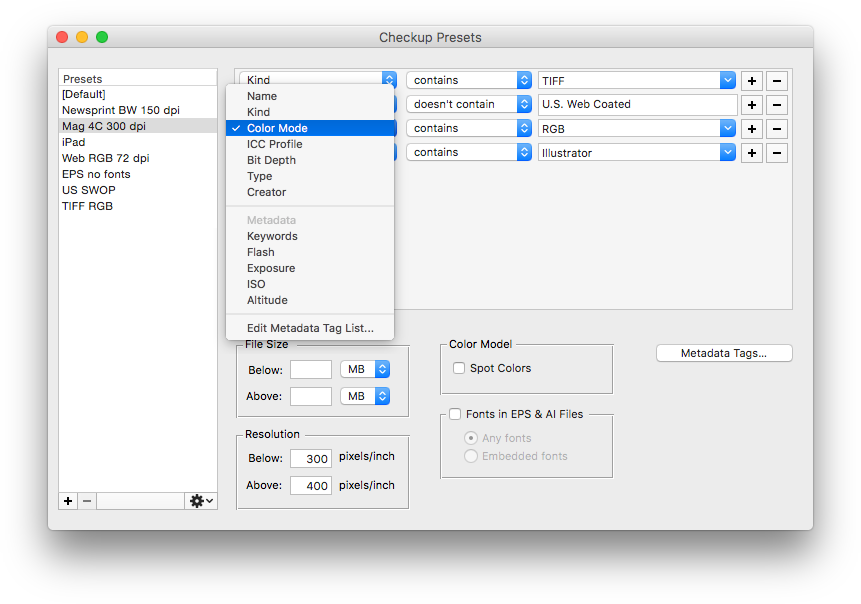This screenshot has height=604, width=861.
Task: Open the presets gear action menu
Action: coord(201,501)
